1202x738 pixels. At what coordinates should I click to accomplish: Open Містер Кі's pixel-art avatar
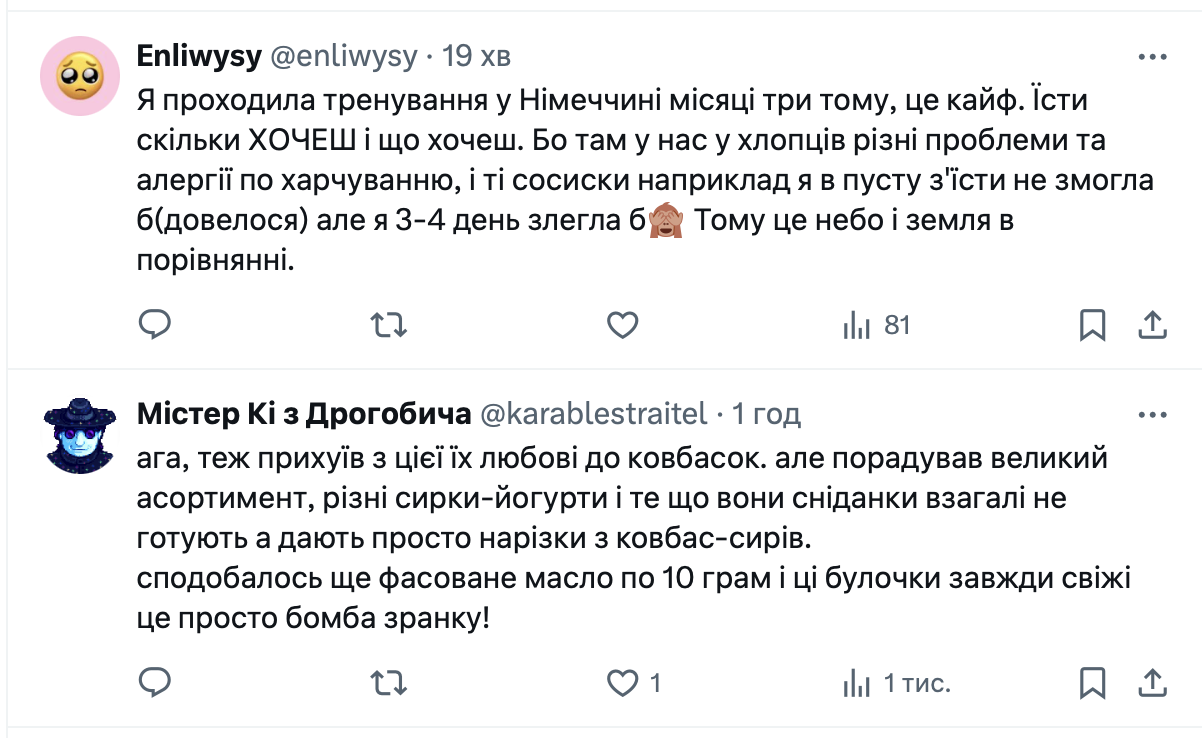click(x=82, y=436)
